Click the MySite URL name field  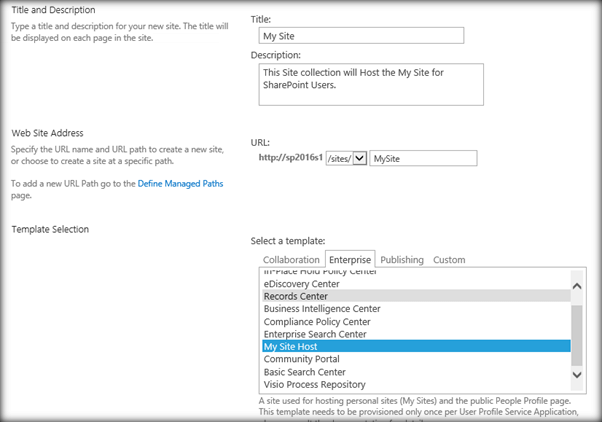click(423, 158)
